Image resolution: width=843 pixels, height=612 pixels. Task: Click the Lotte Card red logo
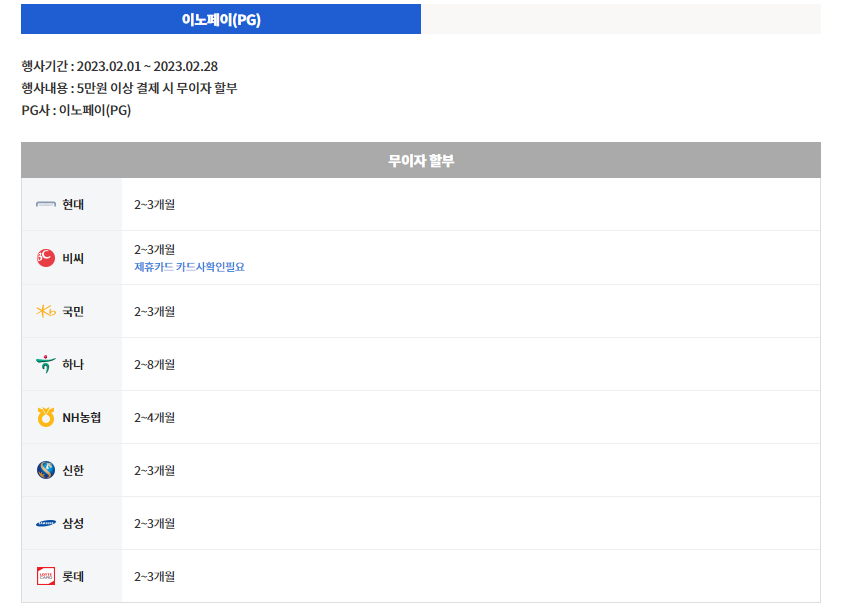click(46, 576)
